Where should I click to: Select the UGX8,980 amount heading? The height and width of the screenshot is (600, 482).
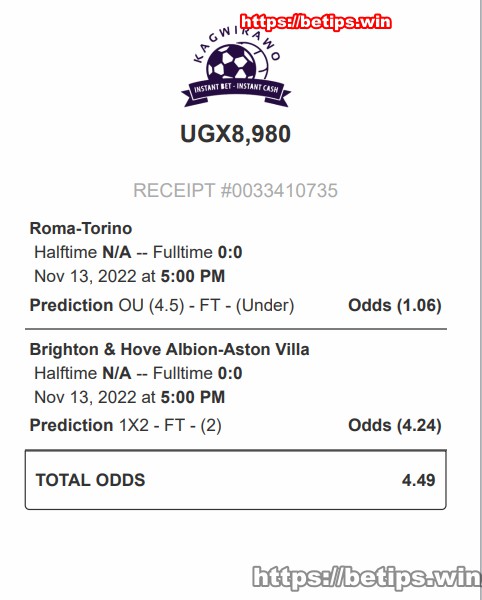(235, 134)
